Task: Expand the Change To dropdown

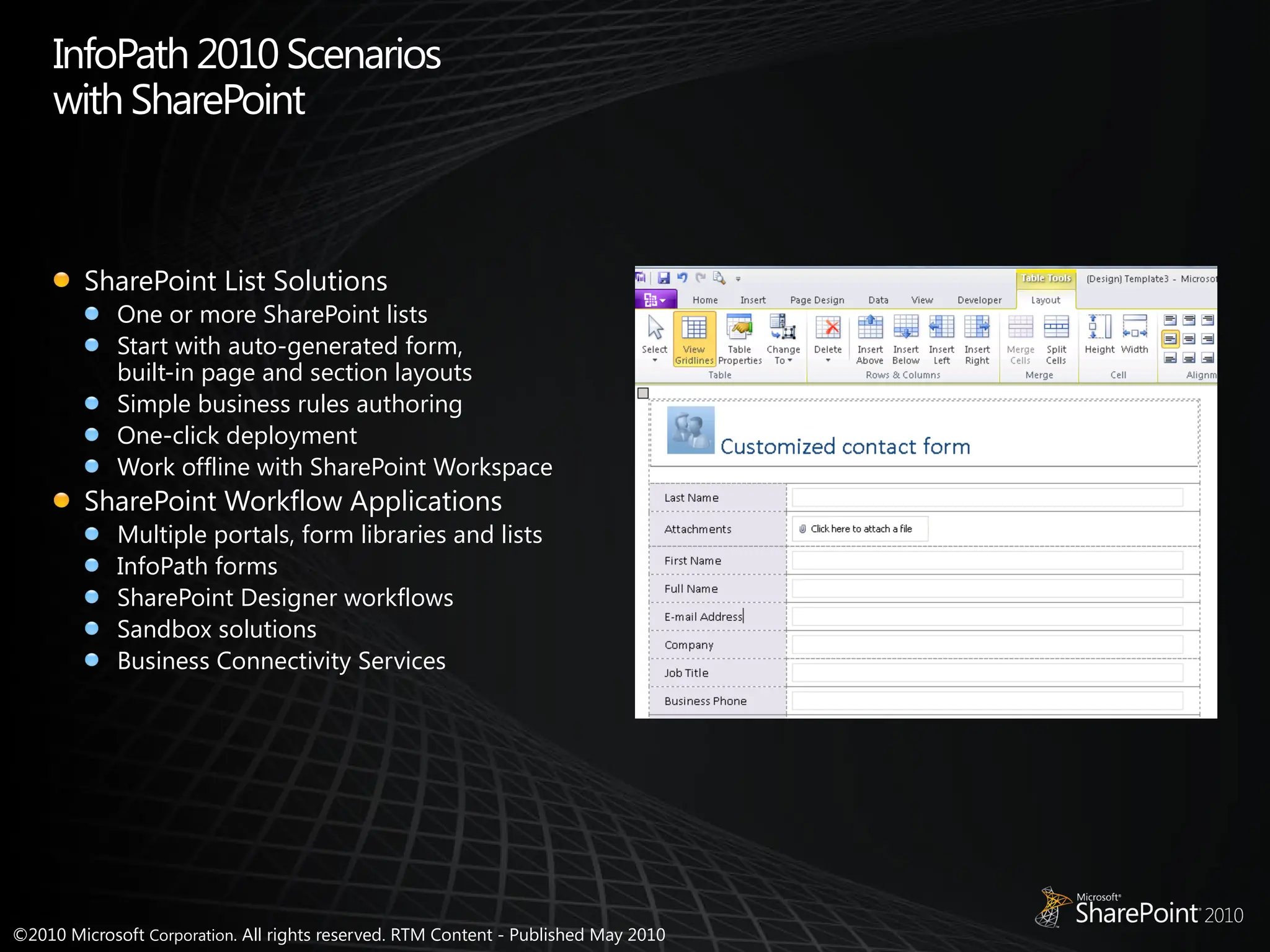Action: point(783,338)
